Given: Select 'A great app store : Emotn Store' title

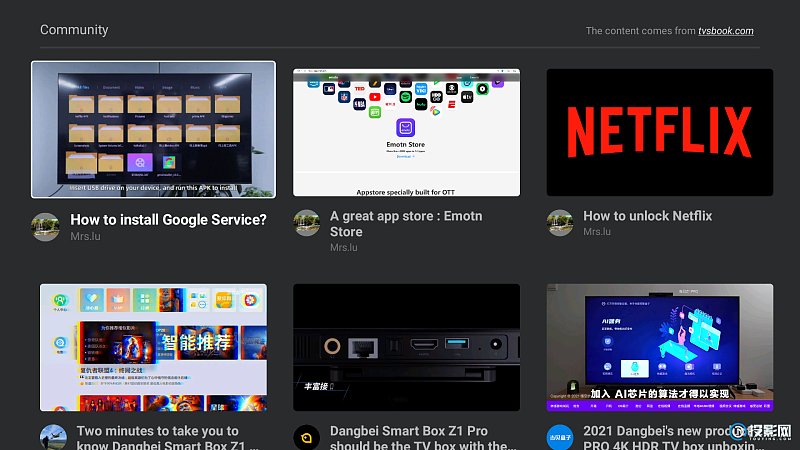Looking at the screenshot, I should pos(406,223).
